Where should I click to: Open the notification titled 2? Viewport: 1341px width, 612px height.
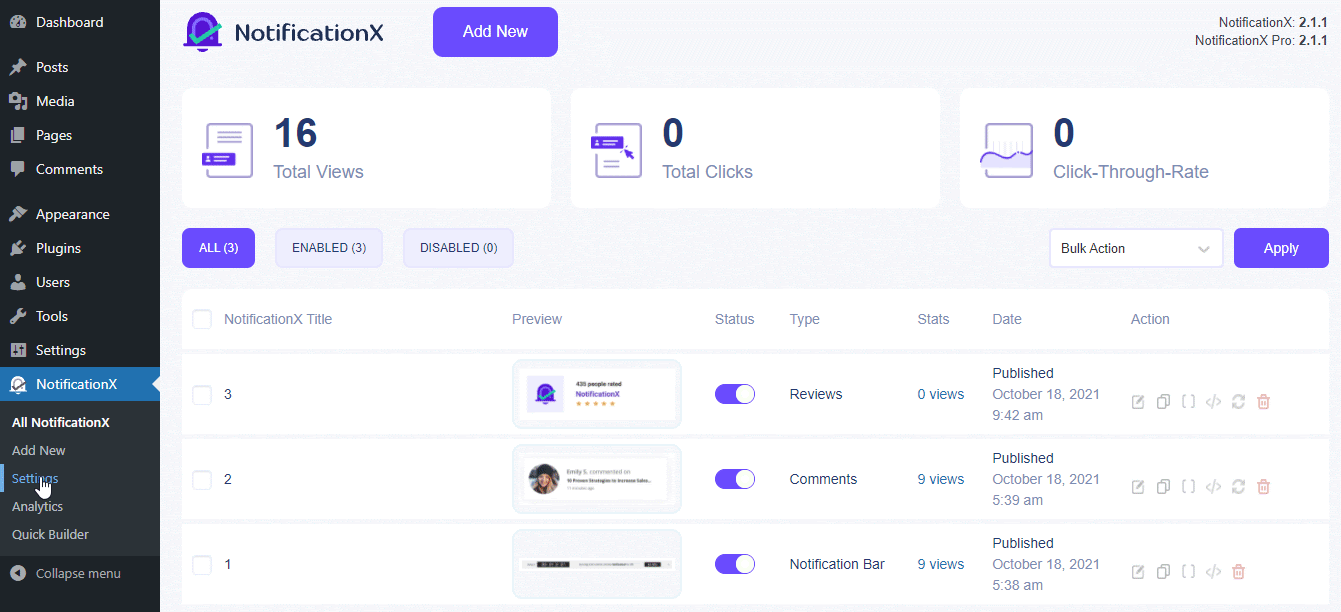point(228,479)
